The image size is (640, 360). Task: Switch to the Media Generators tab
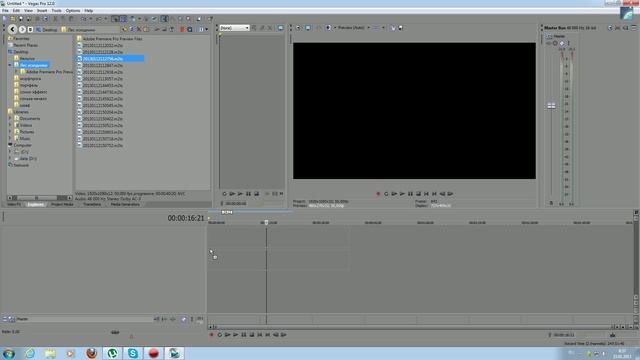125,204
